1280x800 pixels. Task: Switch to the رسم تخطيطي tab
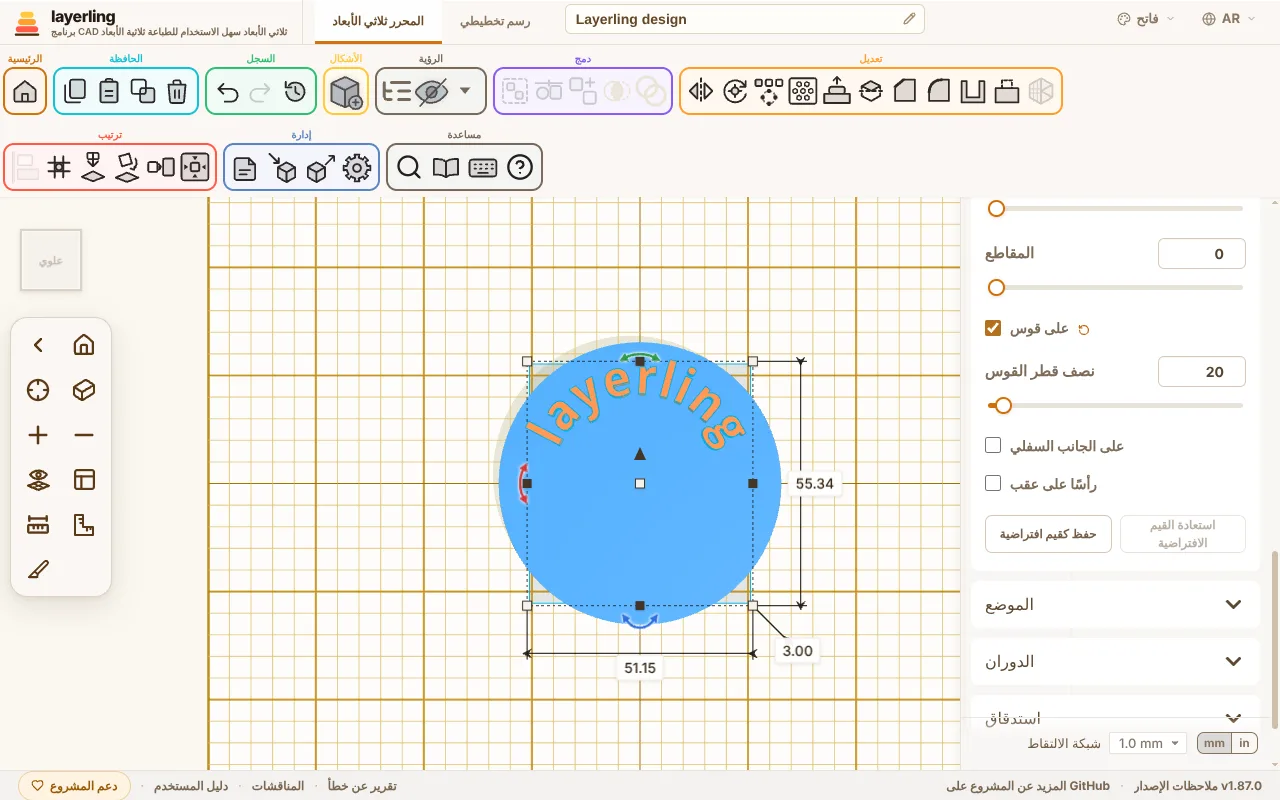tap(496, 21)
